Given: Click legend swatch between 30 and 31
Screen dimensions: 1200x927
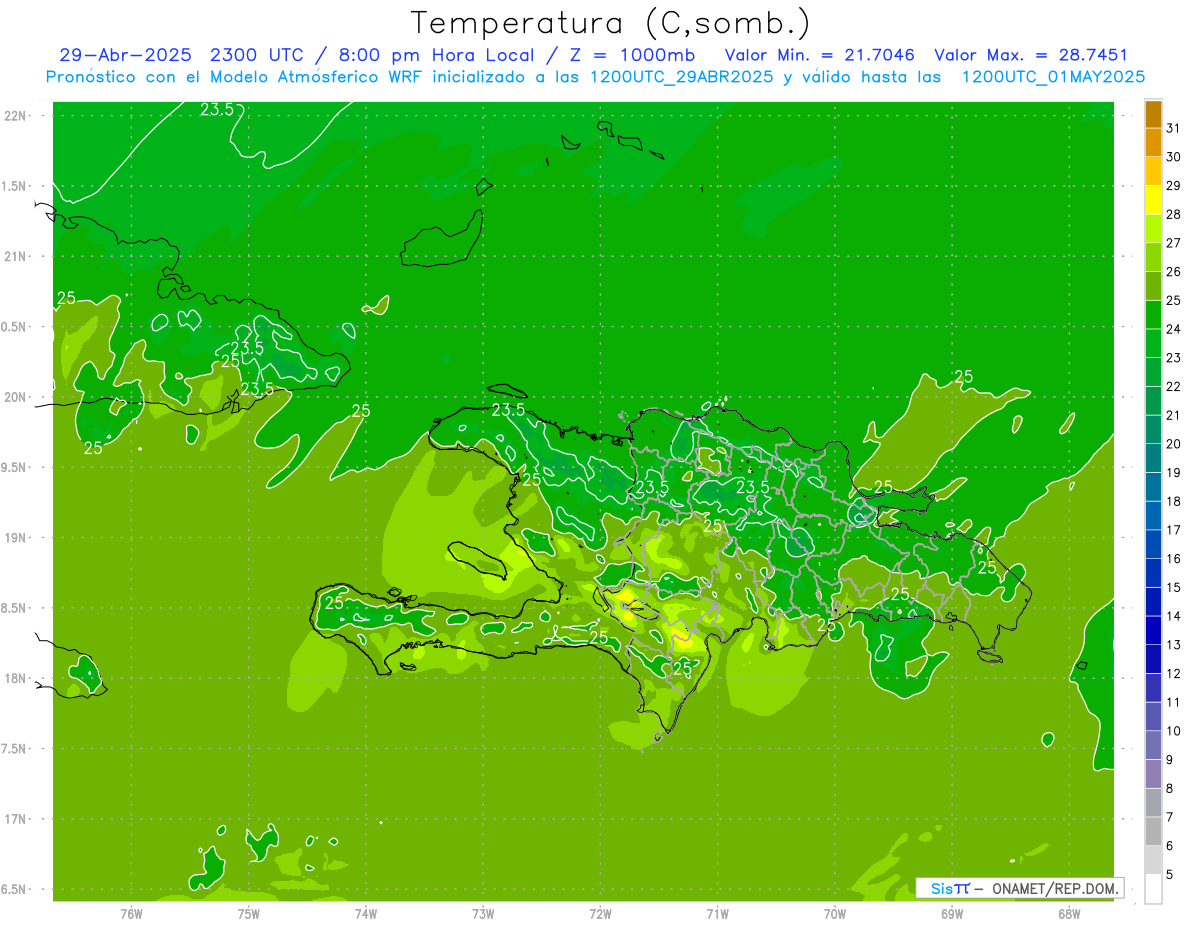Looking at the screenshot, I should point(1153,142).
